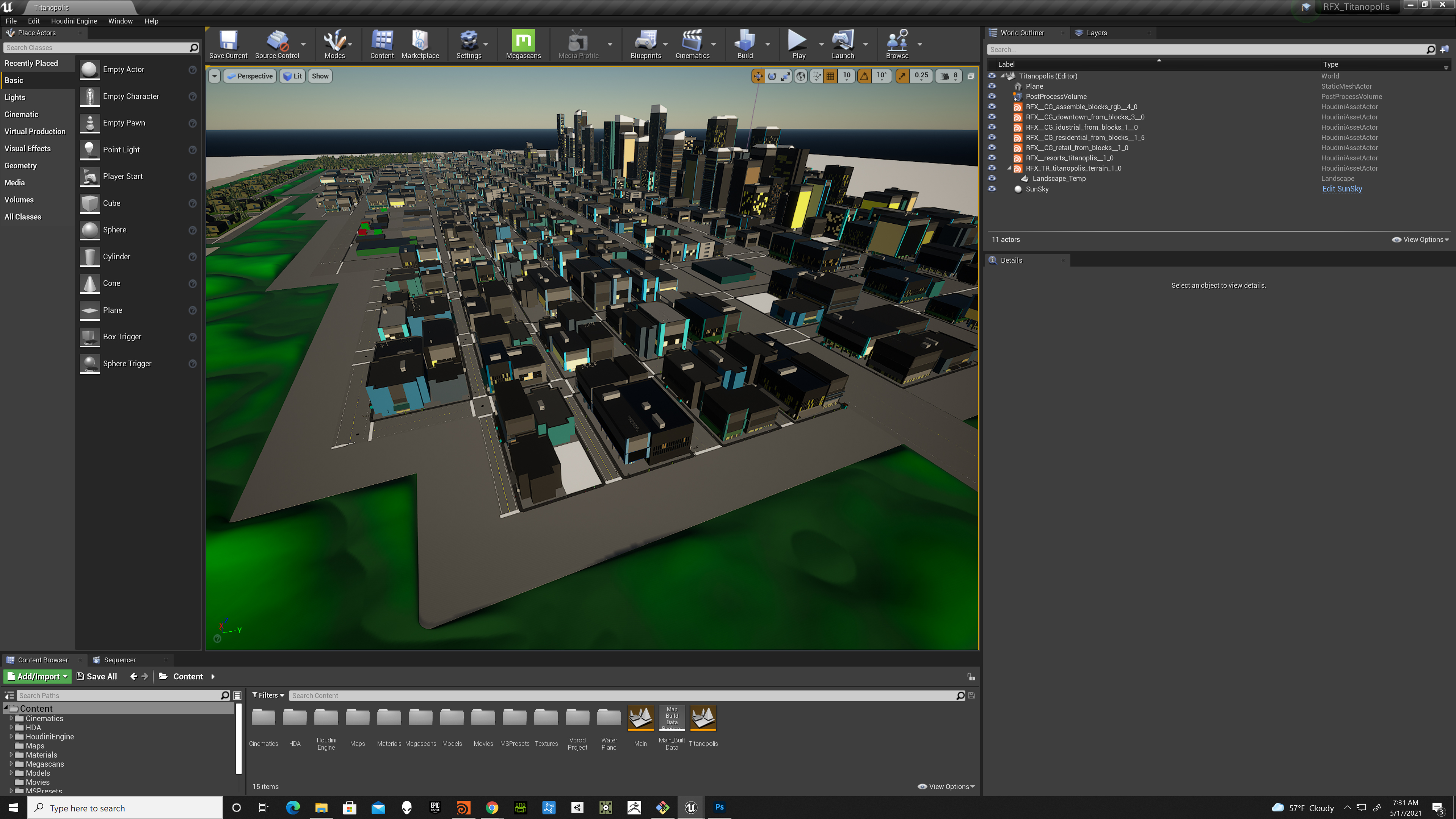Click the Content Browser back arrow
The height and width of the screenshot is (819, 1456).
(133, 676)
